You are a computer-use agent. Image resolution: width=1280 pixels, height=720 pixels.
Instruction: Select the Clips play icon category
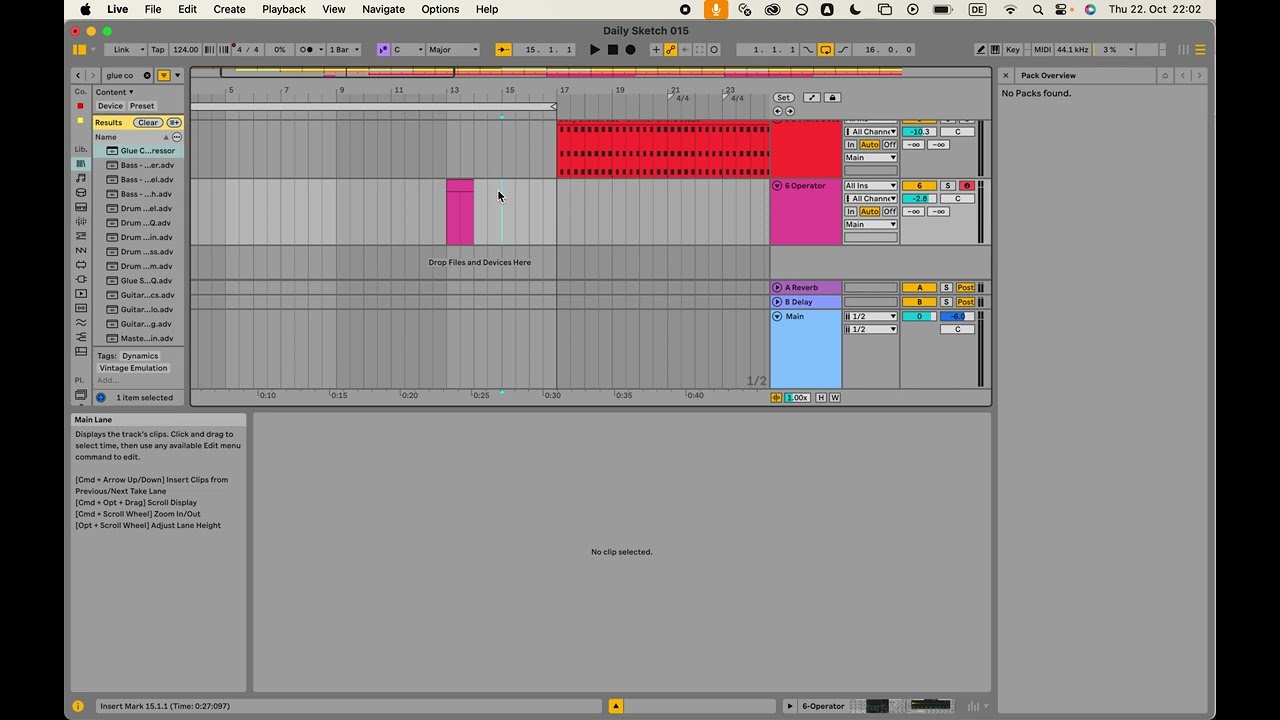(x=81, y=294)
